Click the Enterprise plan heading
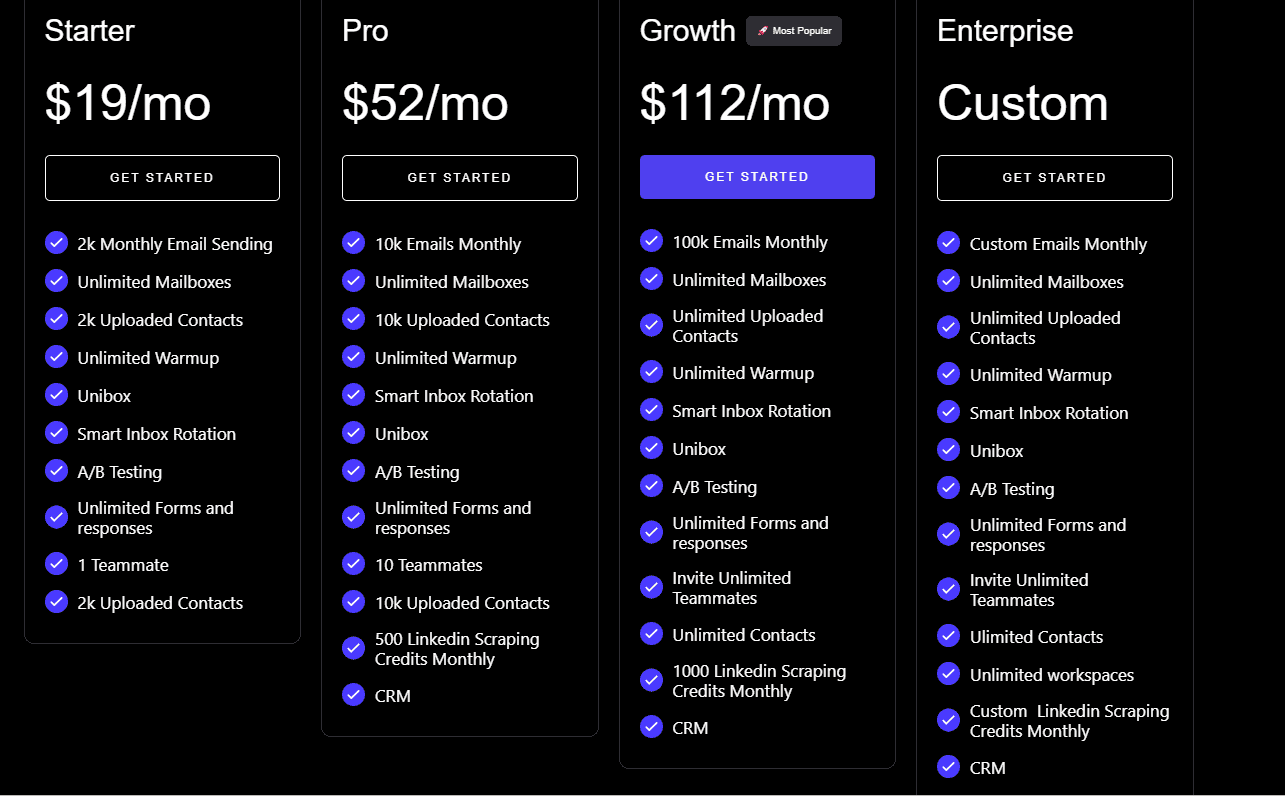 (x=1004, y=31)
